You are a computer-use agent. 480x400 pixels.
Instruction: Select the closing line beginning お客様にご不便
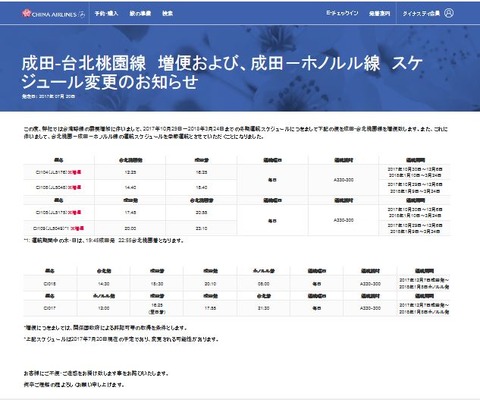click(96, 373)
